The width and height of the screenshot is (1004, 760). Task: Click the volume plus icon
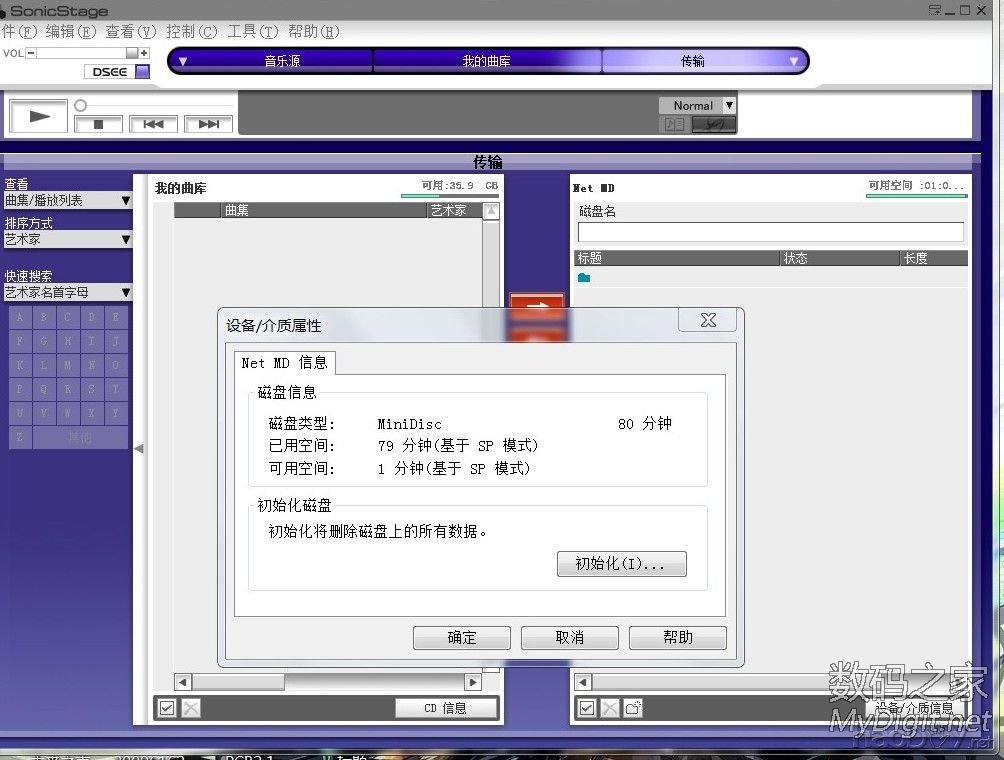[144, 53]
